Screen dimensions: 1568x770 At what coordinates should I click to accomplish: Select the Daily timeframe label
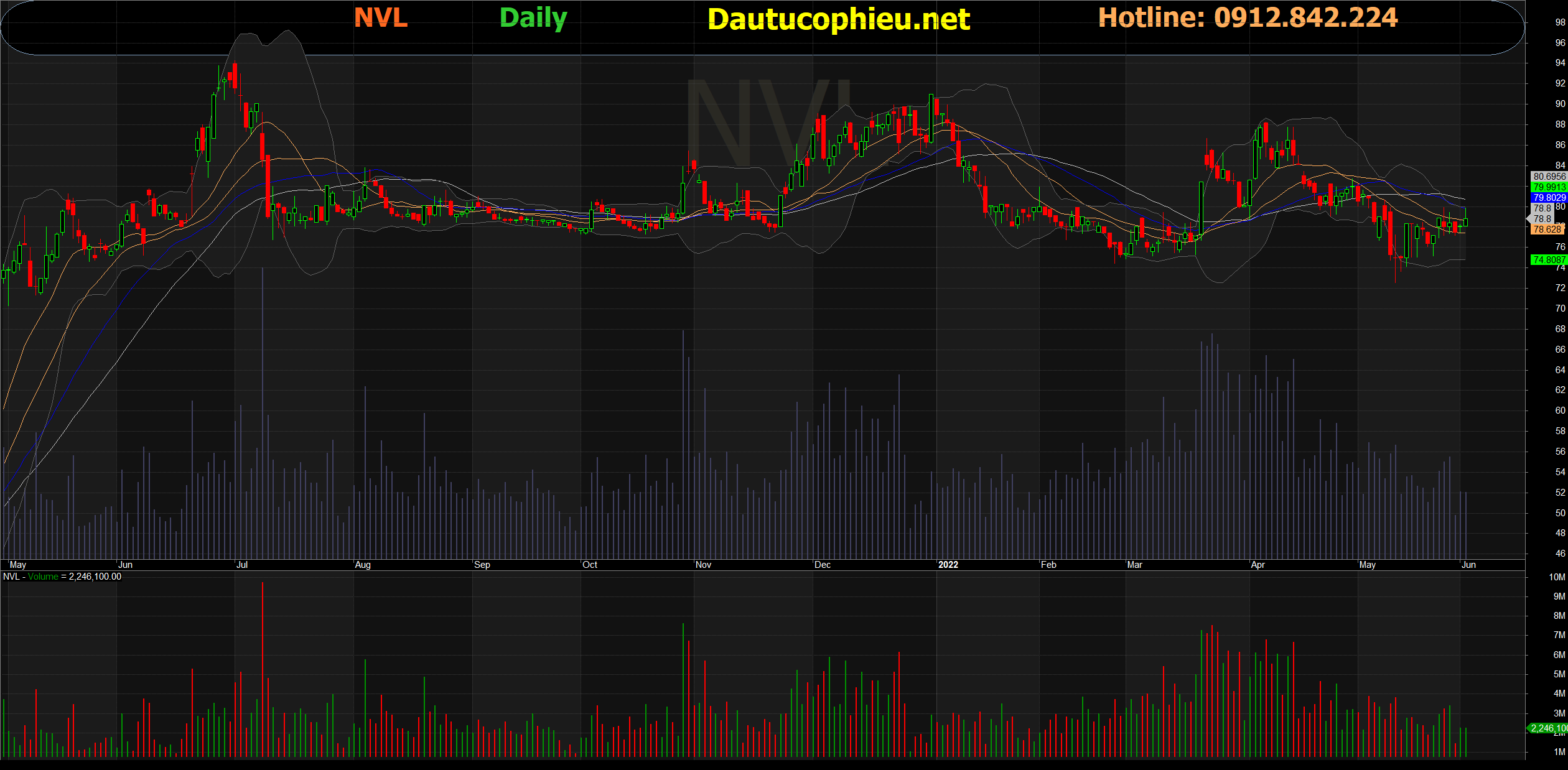533,17
